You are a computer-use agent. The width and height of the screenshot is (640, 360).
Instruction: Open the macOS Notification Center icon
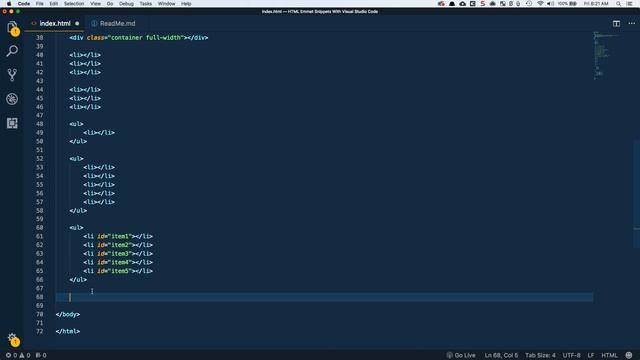pyautogui.click(x=630, y=4)
